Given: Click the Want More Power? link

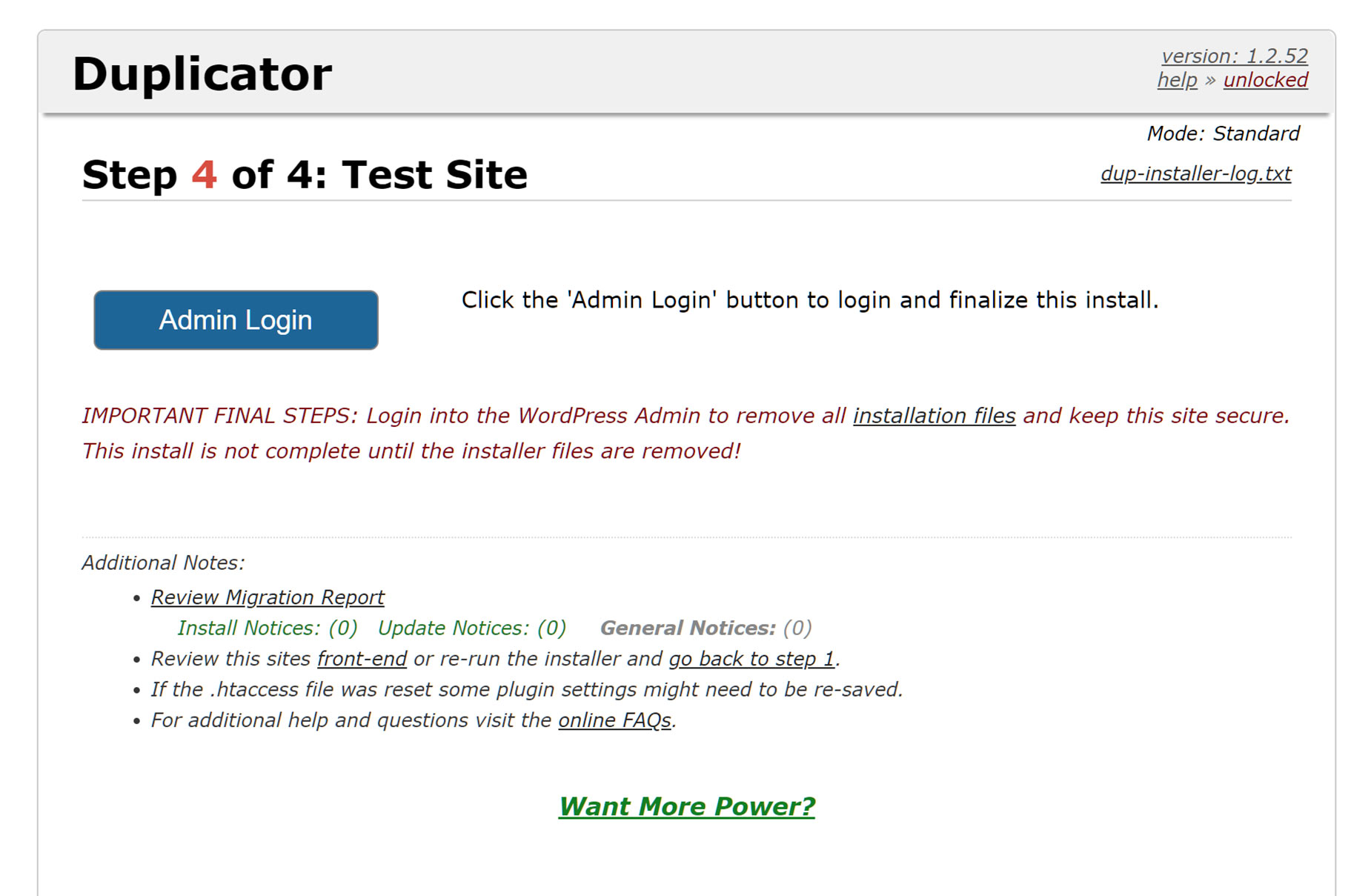Looking at the screenshot, I should click(687, 806).
